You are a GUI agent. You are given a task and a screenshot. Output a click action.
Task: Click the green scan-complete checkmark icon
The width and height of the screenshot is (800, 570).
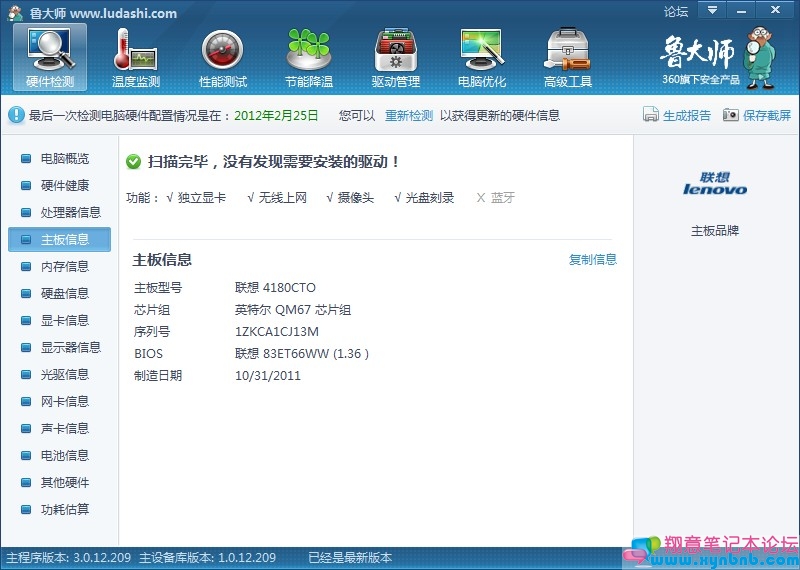133,162
